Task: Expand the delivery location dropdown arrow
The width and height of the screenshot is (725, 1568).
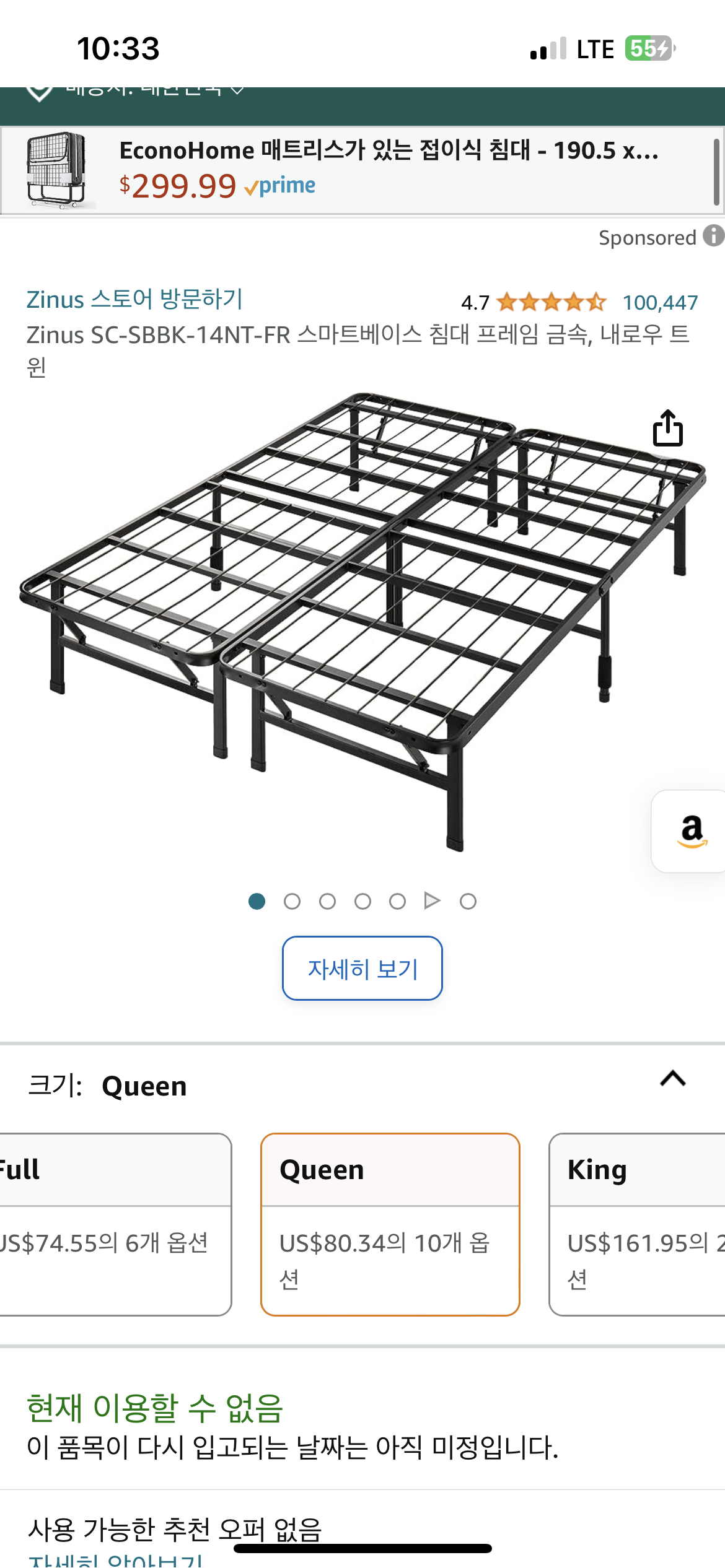Action: coord(237,90)
